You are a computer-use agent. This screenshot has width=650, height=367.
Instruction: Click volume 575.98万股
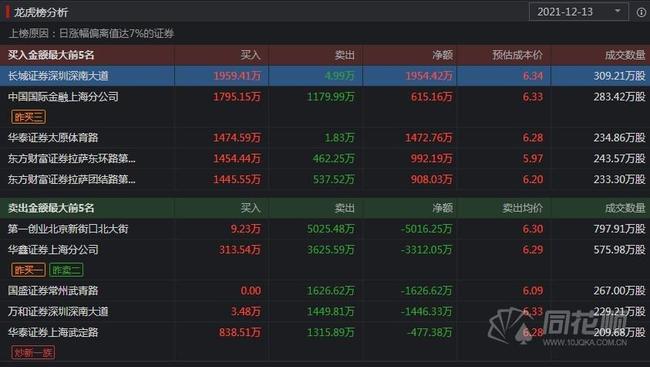[619, 249]
